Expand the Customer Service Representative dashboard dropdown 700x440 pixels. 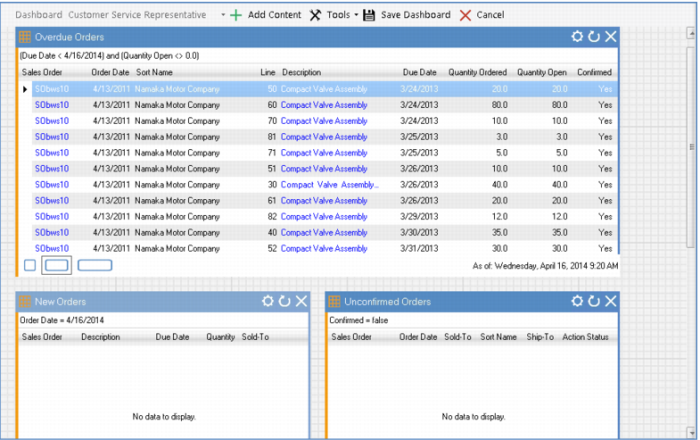[223, 15]
